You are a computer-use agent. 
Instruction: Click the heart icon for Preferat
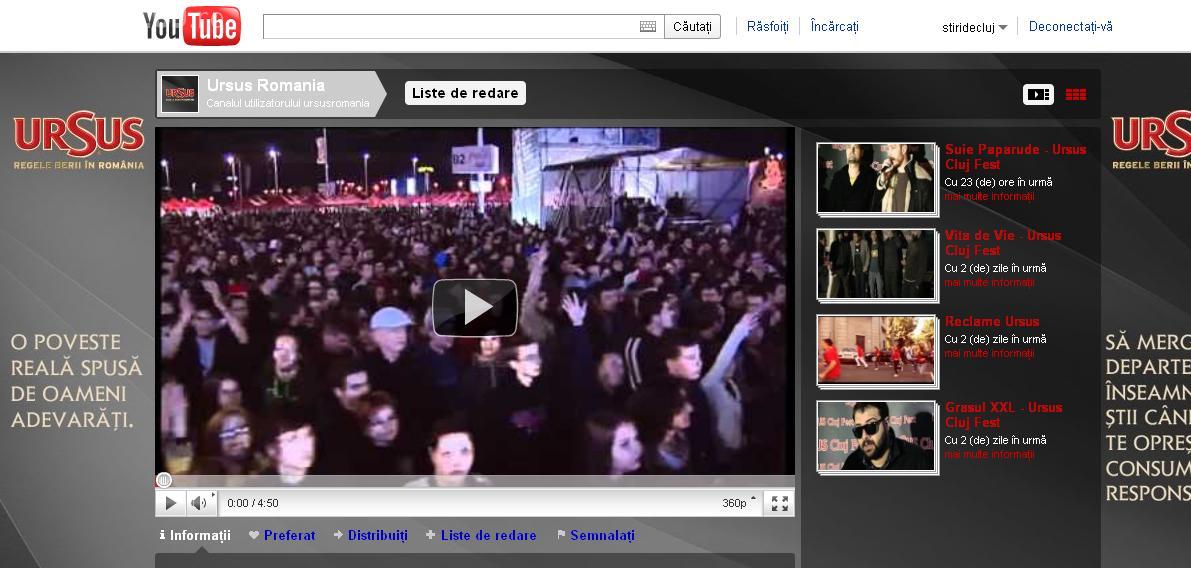[x=254, y=535]
